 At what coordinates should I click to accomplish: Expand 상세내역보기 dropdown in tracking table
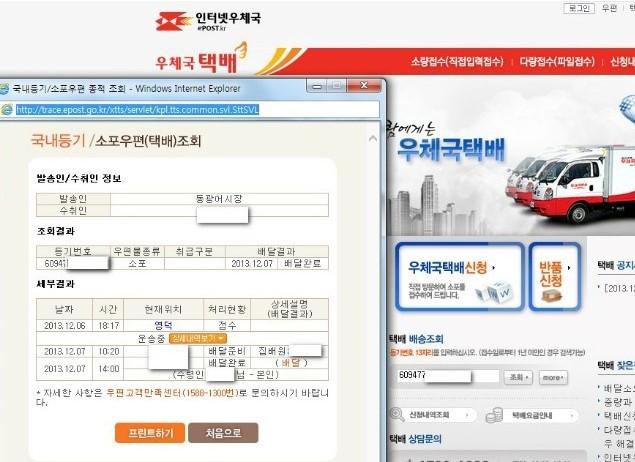198,339
